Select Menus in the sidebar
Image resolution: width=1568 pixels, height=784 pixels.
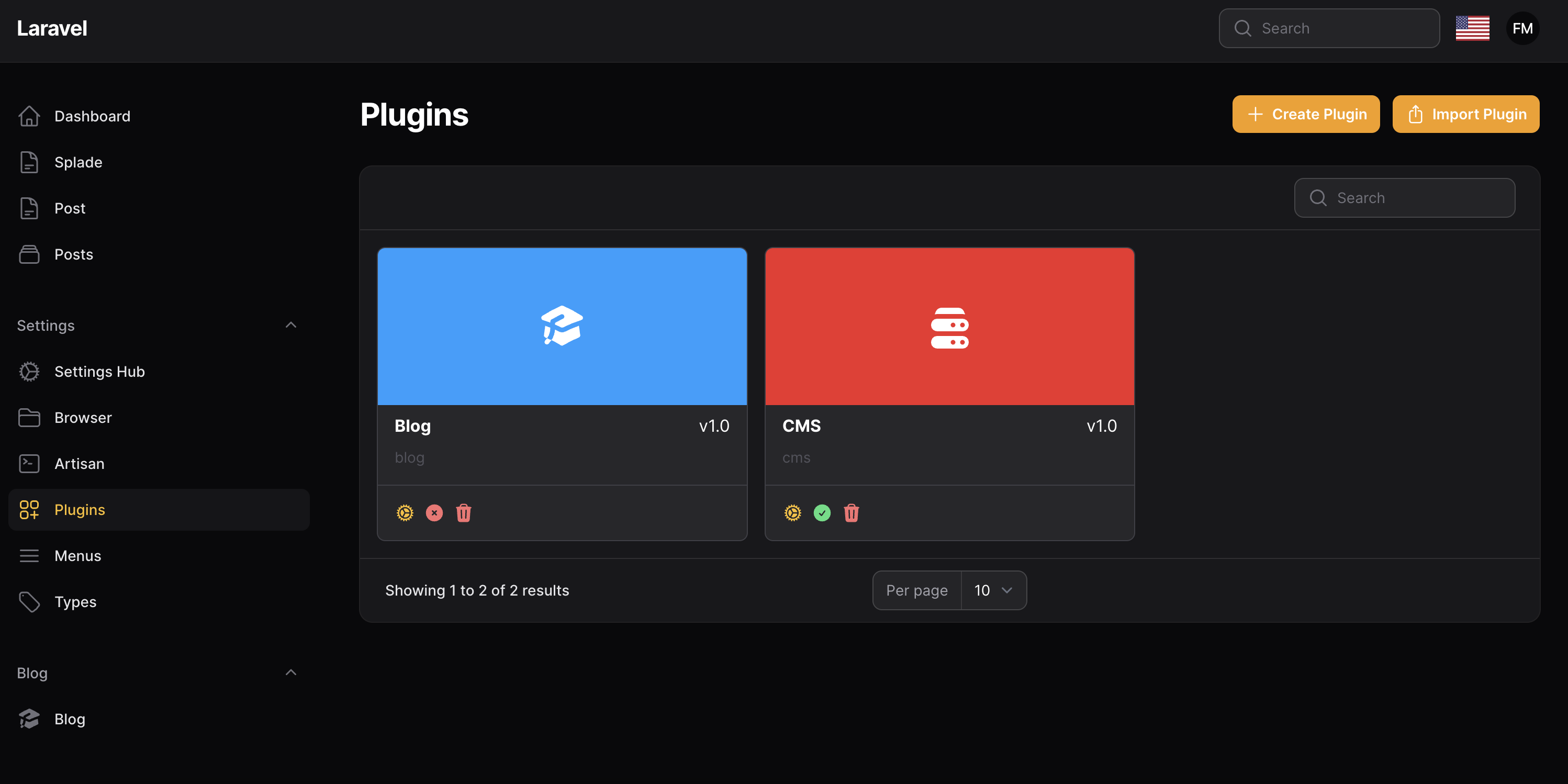77,556
